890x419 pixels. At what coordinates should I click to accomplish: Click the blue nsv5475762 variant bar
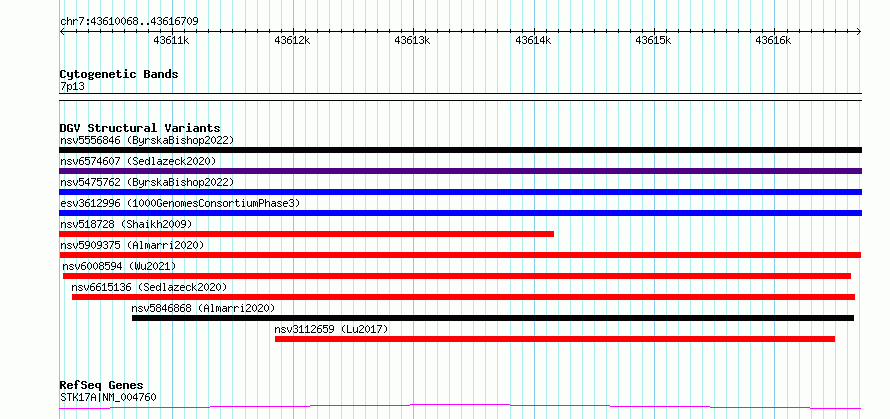pyautogui.click(x=460, y=192)
